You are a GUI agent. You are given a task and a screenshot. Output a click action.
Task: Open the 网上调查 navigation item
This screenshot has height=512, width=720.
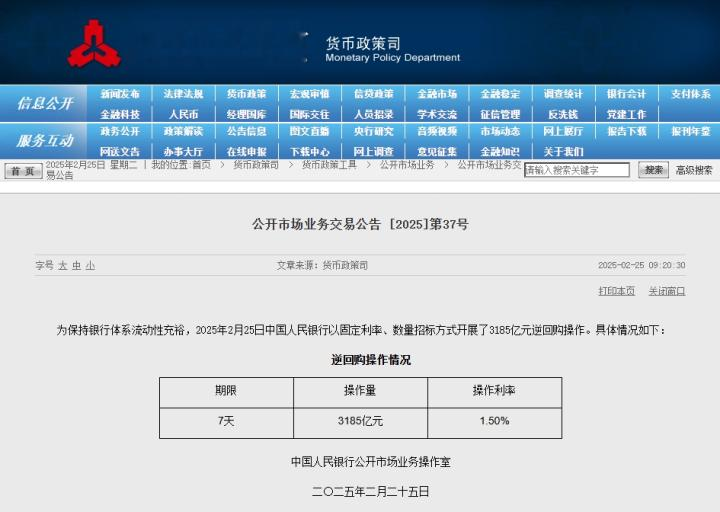coord(373,152)
